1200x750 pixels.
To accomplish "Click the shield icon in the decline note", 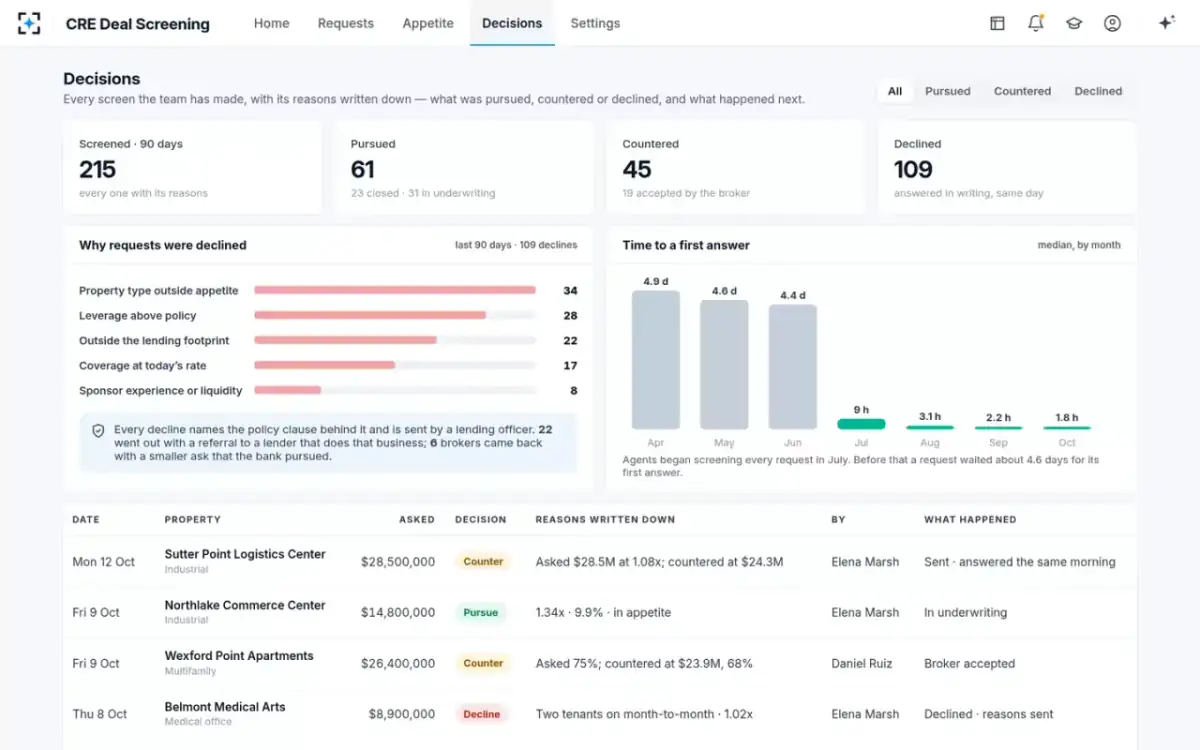I will 98,430.
